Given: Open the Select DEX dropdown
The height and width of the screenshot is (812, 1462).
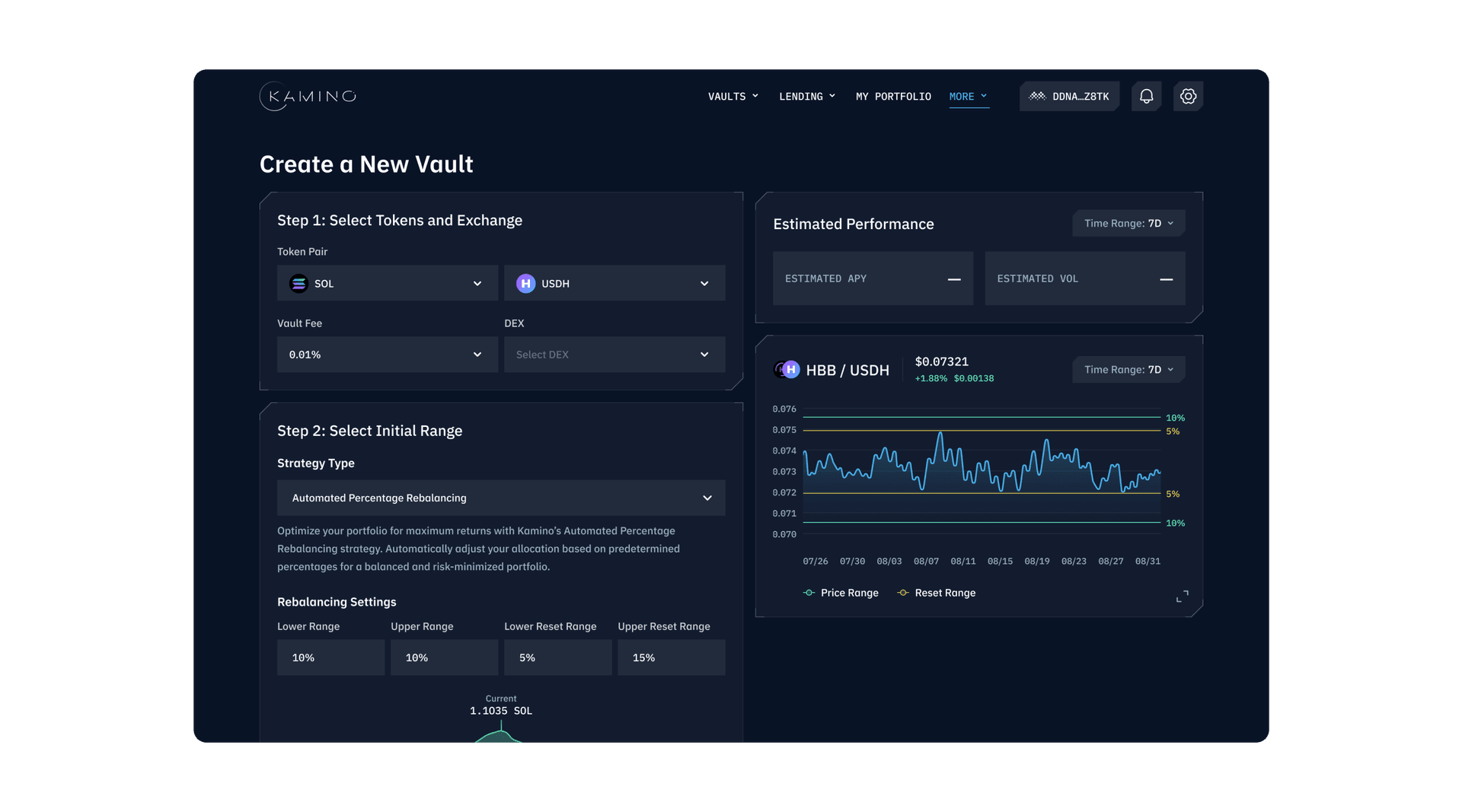Looking at the screenshot, I should (614, 355).
